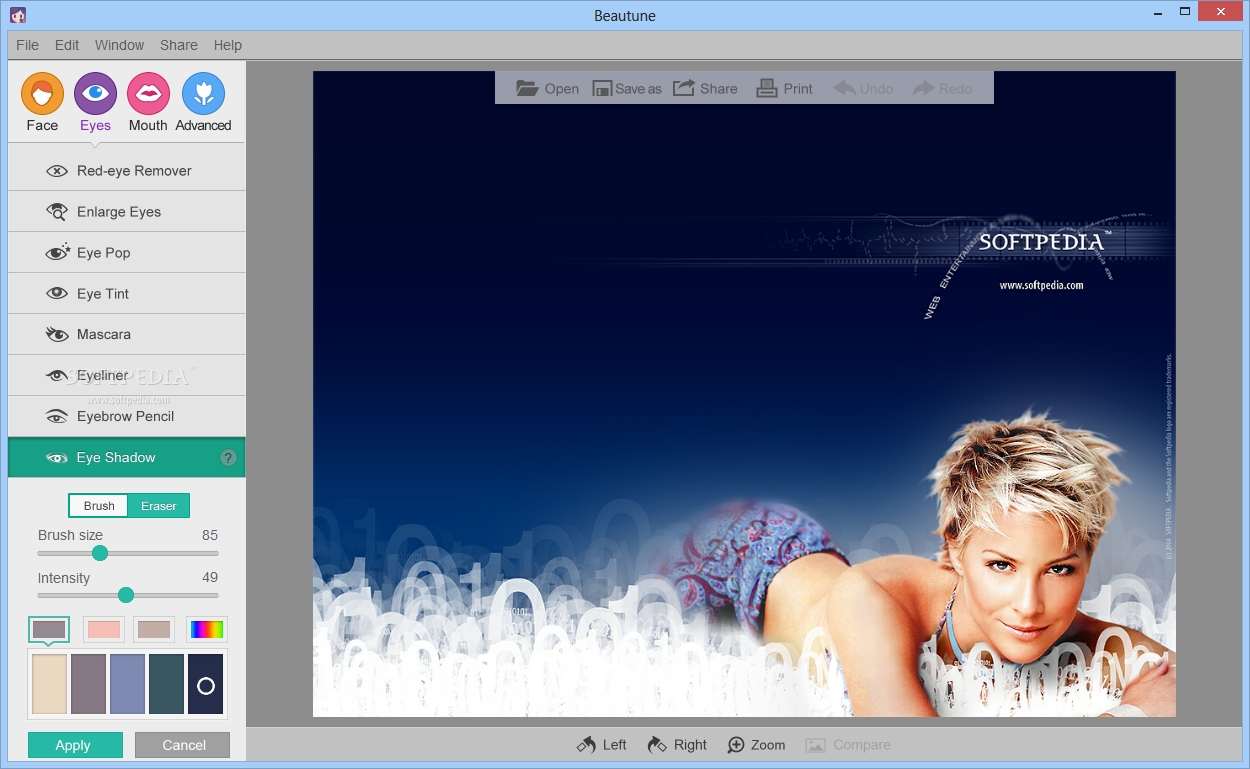Screen dimensions: 1250x769
Task: Adjust the Intensity slider
Action: 126,595
